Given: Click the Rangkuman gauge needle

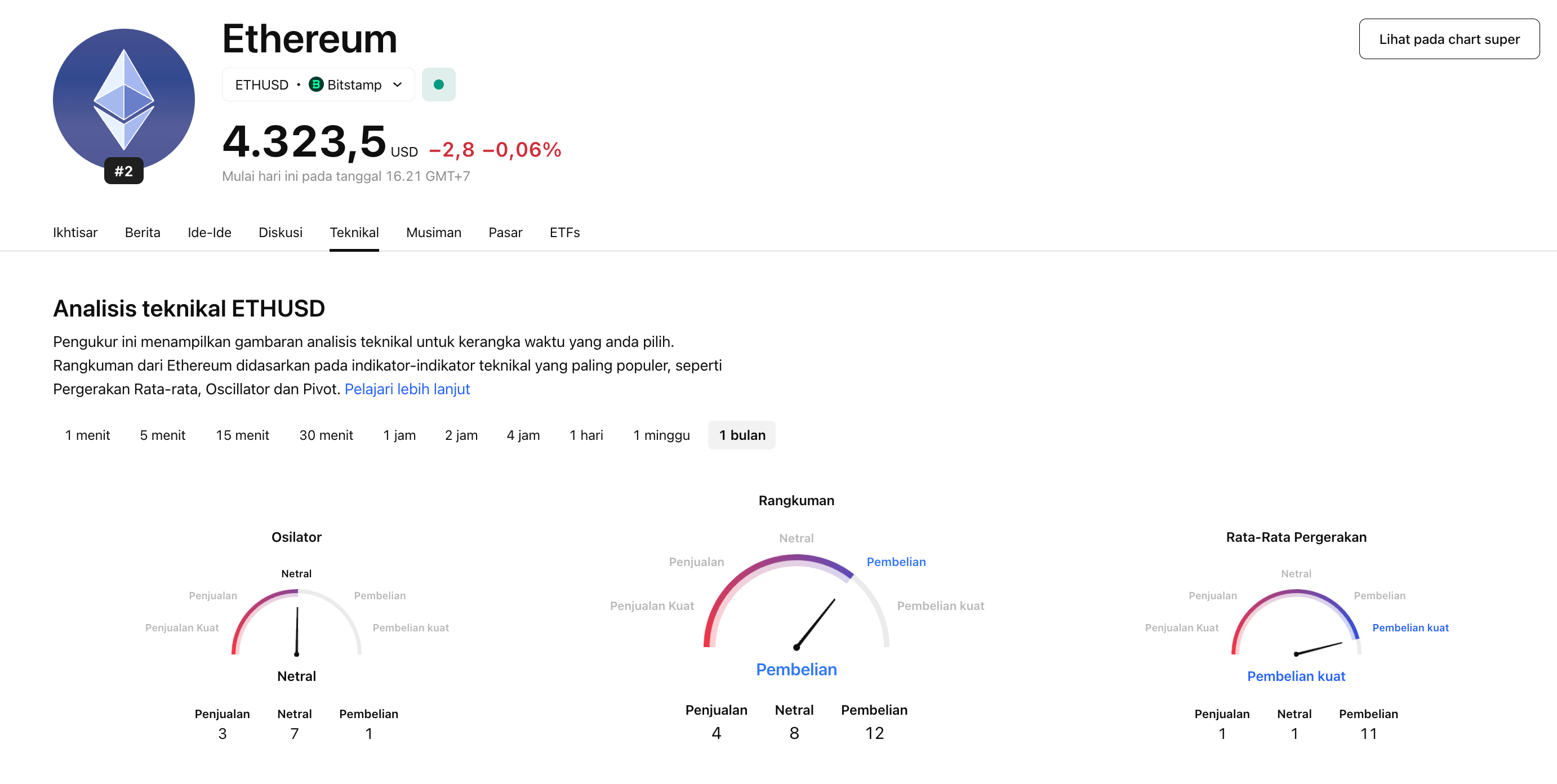Looking at the screenshot, I should [815, 624].
